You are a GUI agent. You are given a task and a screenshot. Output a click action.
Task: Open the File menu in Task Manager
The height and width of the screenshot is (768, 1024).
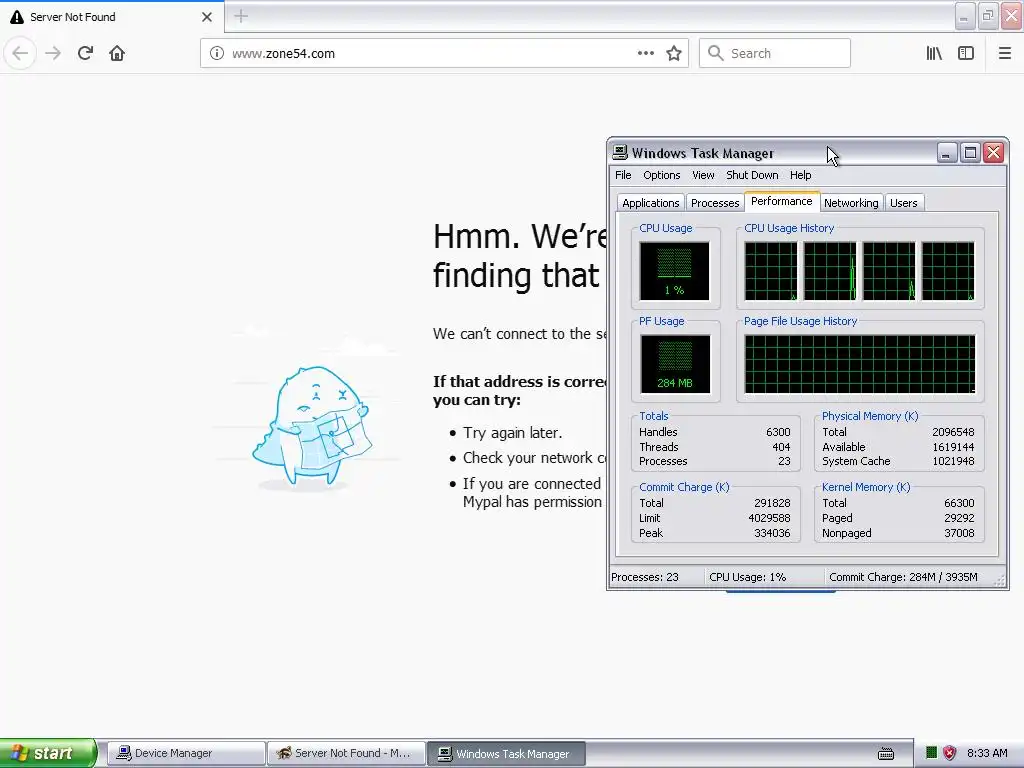pos(623,175)
